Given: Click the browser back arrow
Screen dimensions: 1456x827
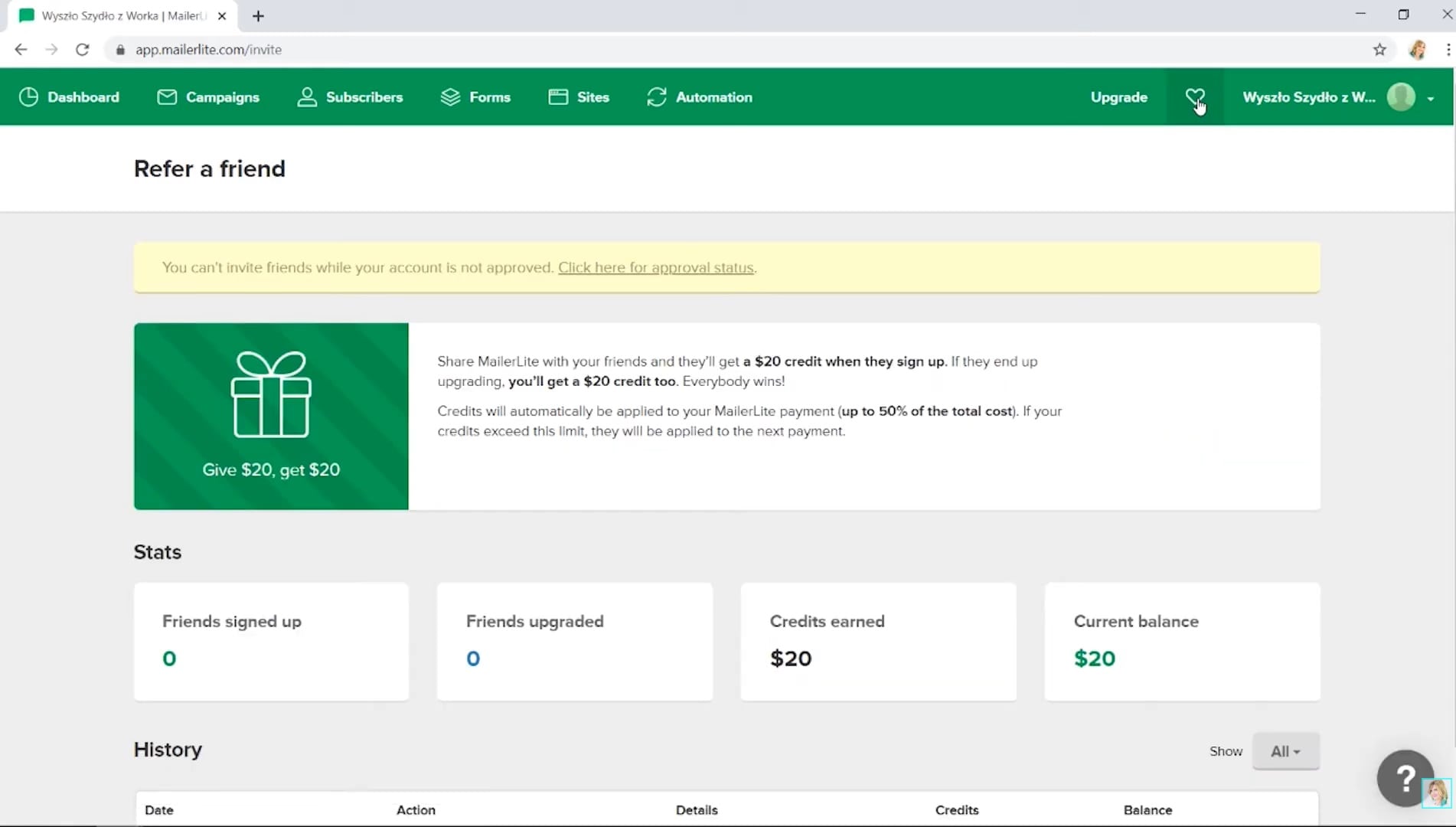Looking at the screenshot, I should click(21, 50).
